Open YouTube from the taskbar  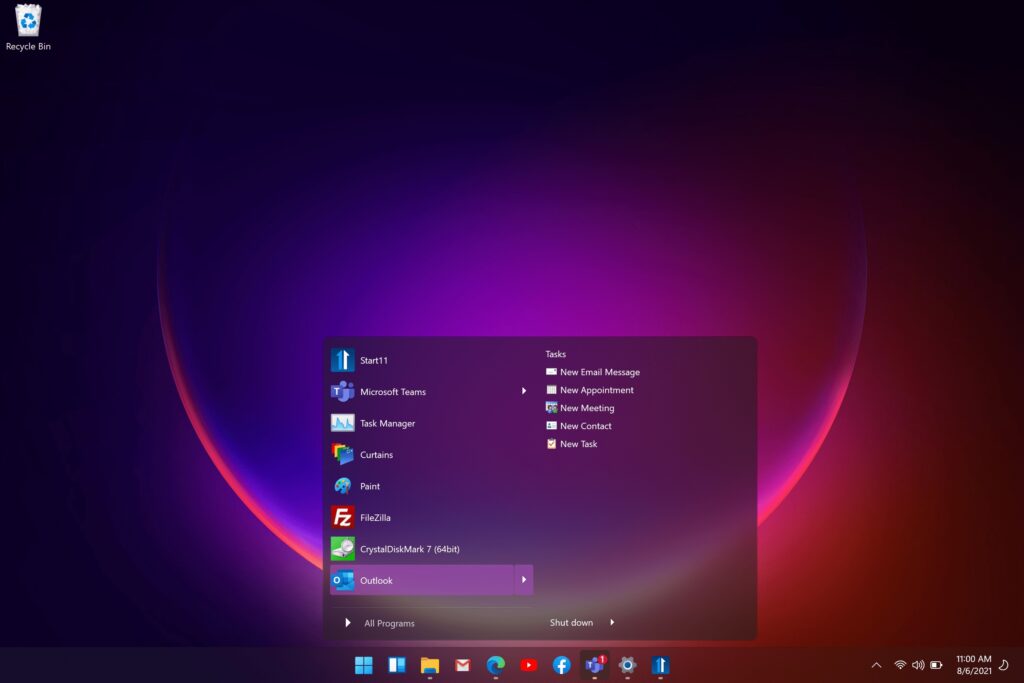click(x=528, y=665)
